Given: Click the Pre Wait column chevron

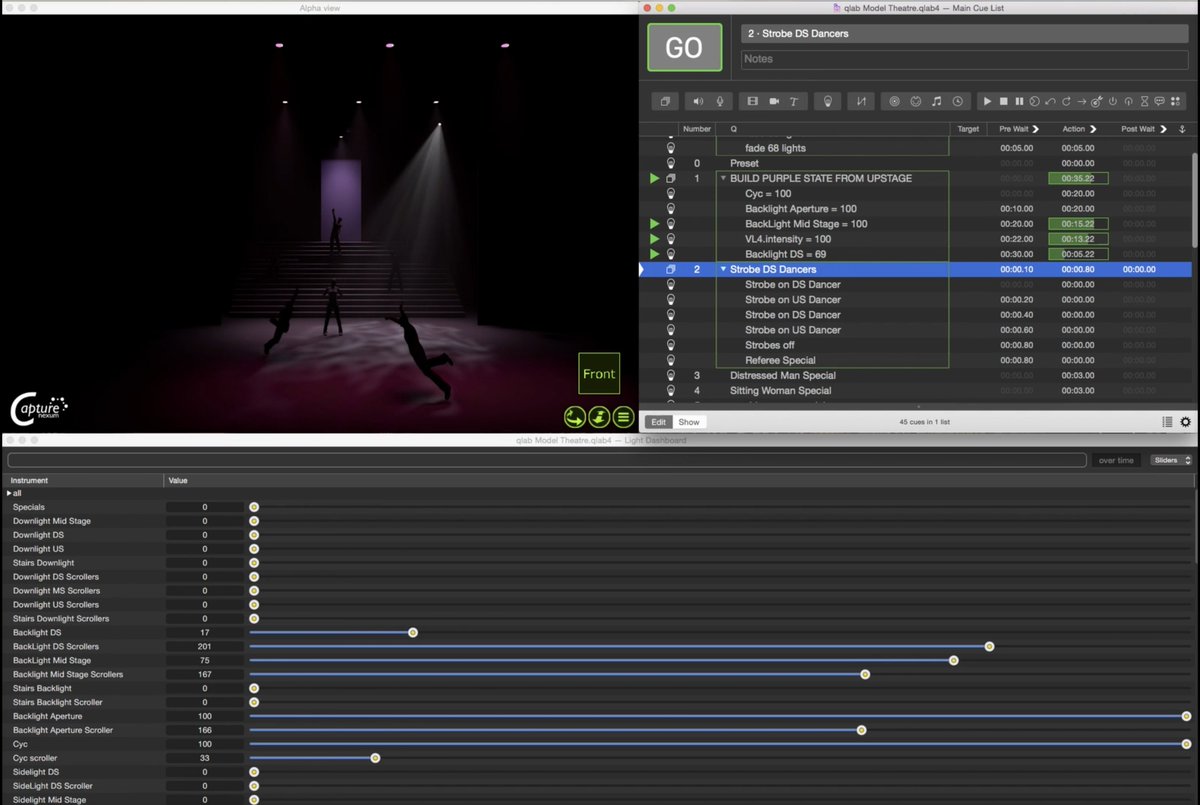Looking at the screenshot, I should pos(1035,129).
